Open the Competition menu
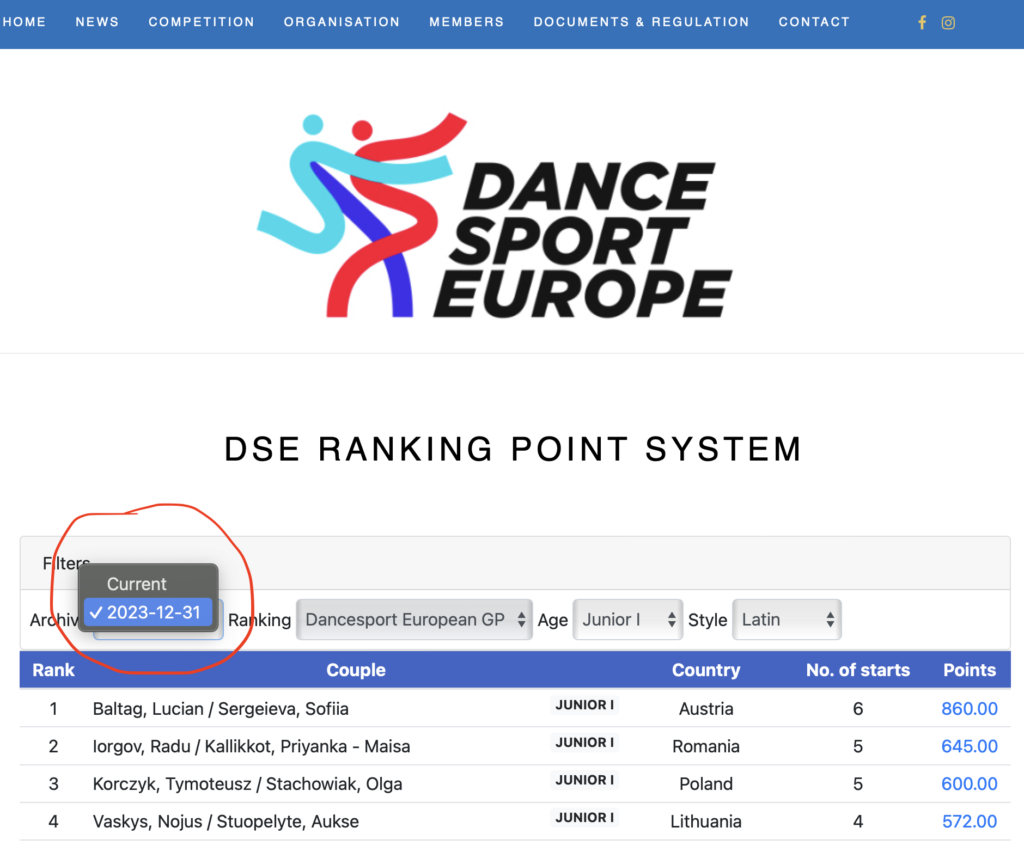 (201, 22)
